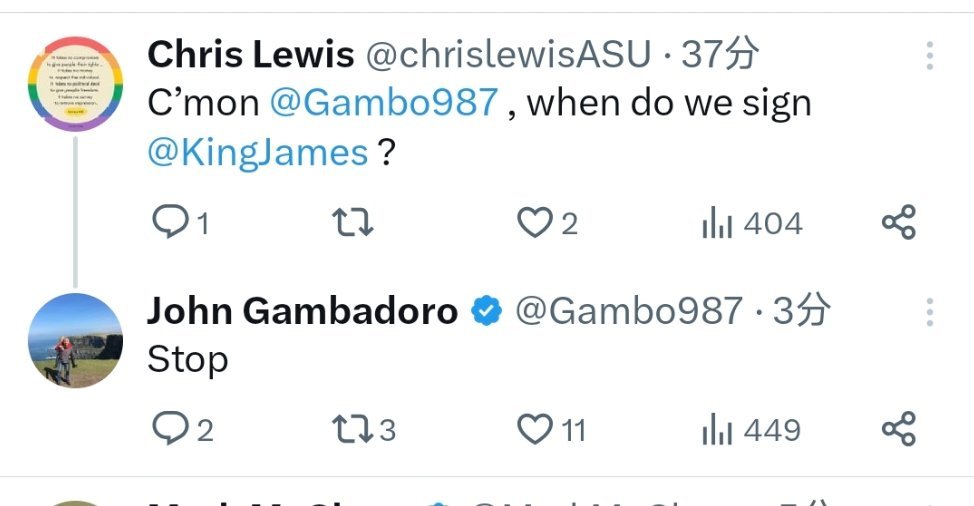Share John Gambadoro's tweet

899,428
